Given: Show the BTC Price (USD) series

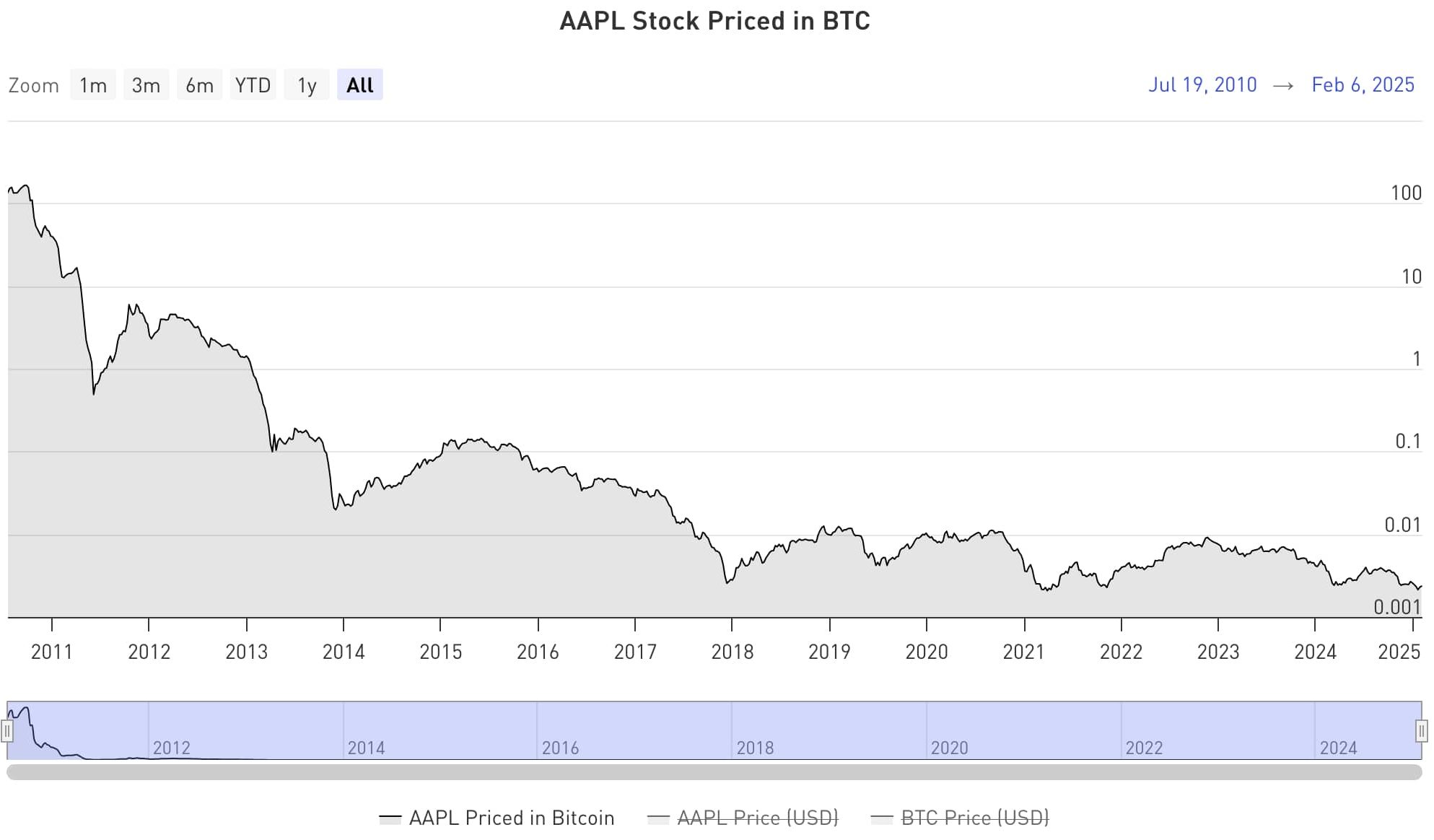Looking at the screenshot, I should pos(976,818).
